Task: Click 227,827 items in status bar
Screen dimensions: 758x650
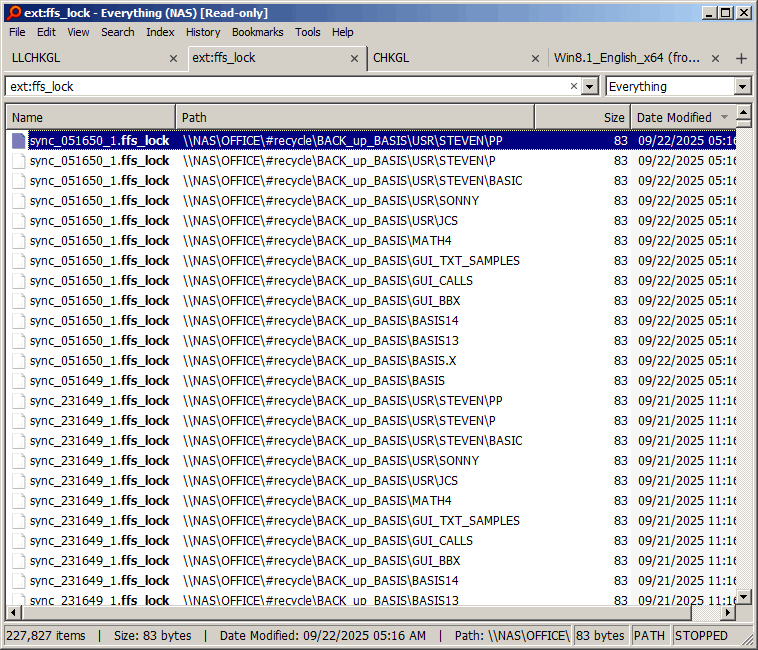Action: [45, 636]
